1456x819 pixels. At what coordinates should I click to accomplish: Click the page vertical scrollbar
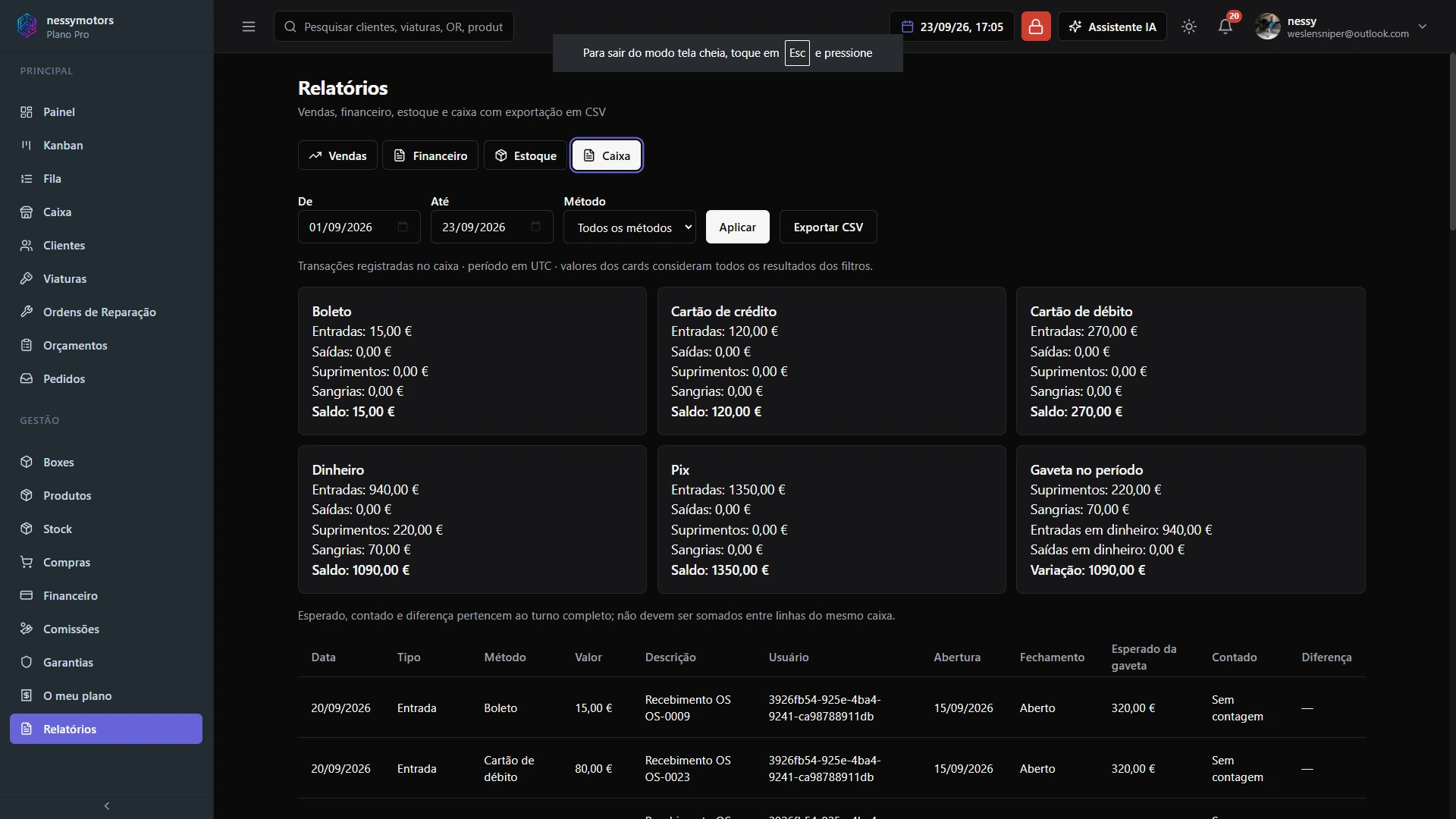[x=1451, y=143]
